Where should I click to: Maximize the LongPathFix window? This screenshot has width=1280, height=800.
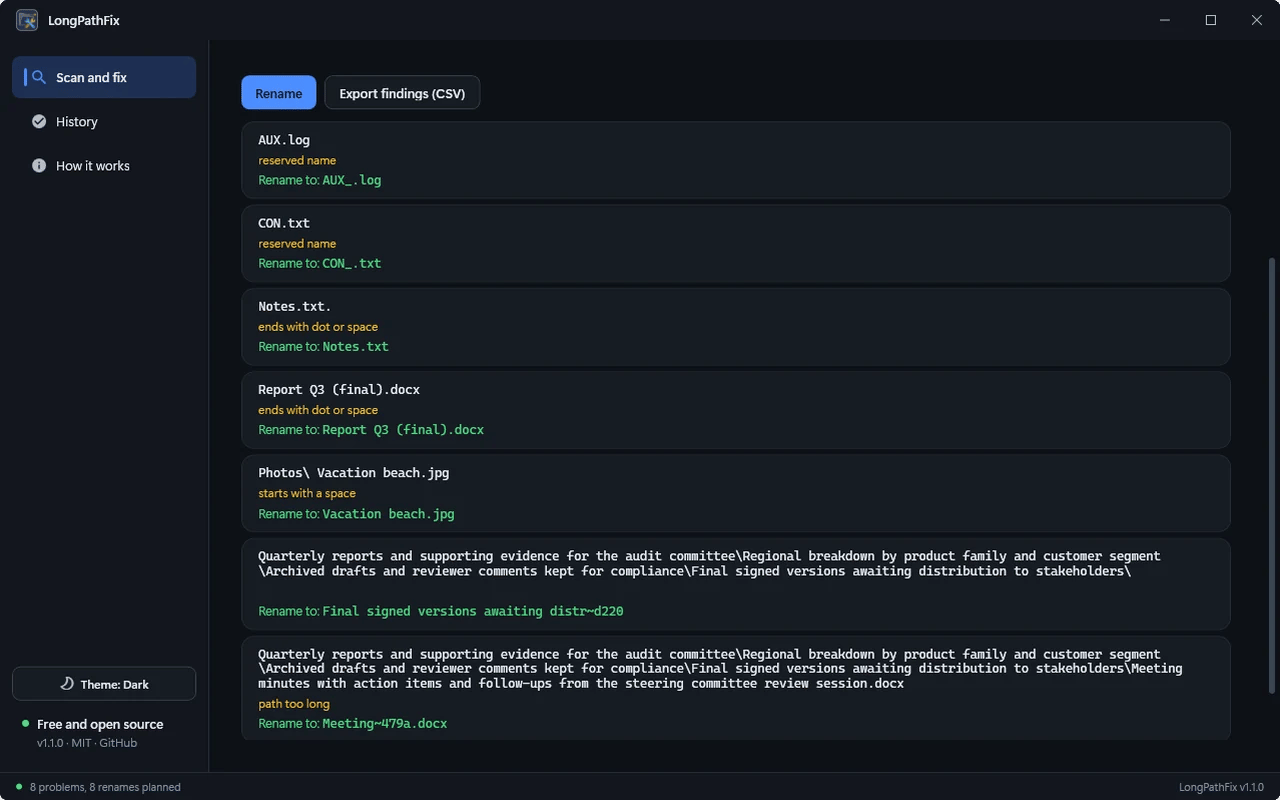click(x=1211, y=20)
